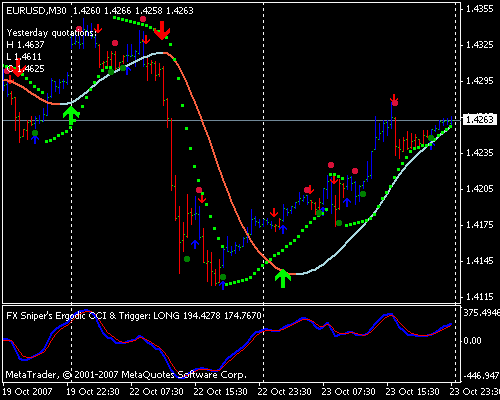Screen dimensions: 500x400
Task: Click the large red down arrow at the chart's top peak
Action: pyautogui.click(x=162, y=30)
